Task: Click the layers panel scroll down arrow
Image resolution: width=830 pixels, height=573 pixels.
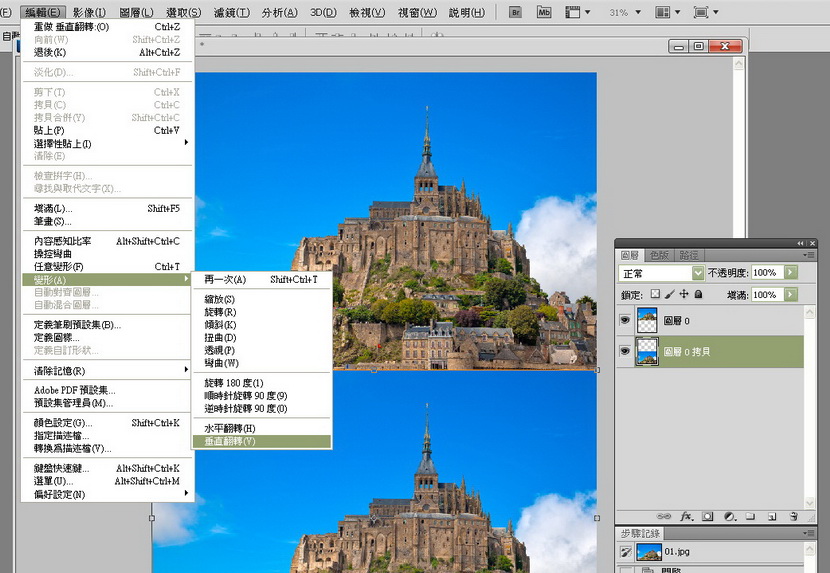Action: click(809, 502)
